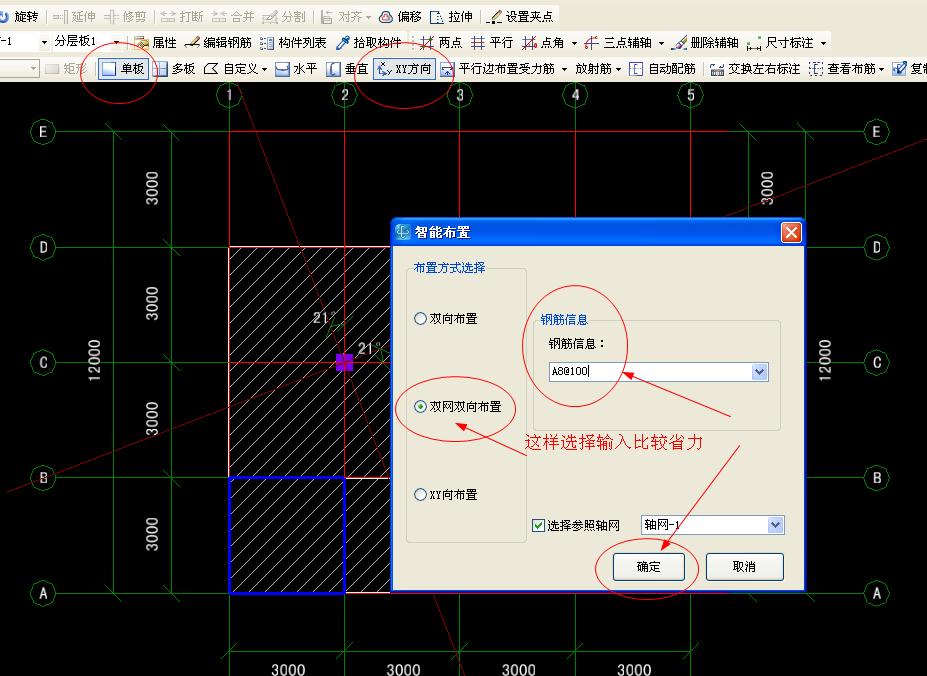
Task: Click axis bubble number 5
Action: point(691,95)
